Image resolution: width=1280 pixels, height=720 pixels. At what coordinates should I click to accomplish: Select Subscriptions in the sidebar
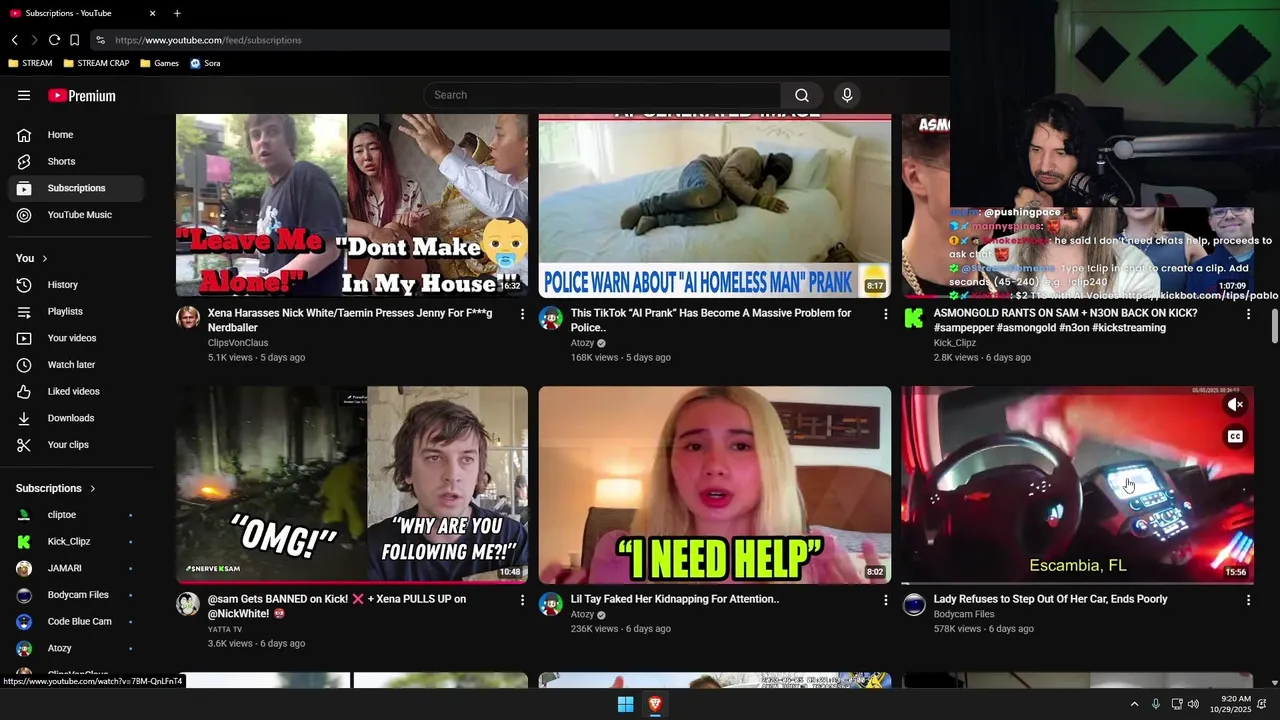(76, 188)
